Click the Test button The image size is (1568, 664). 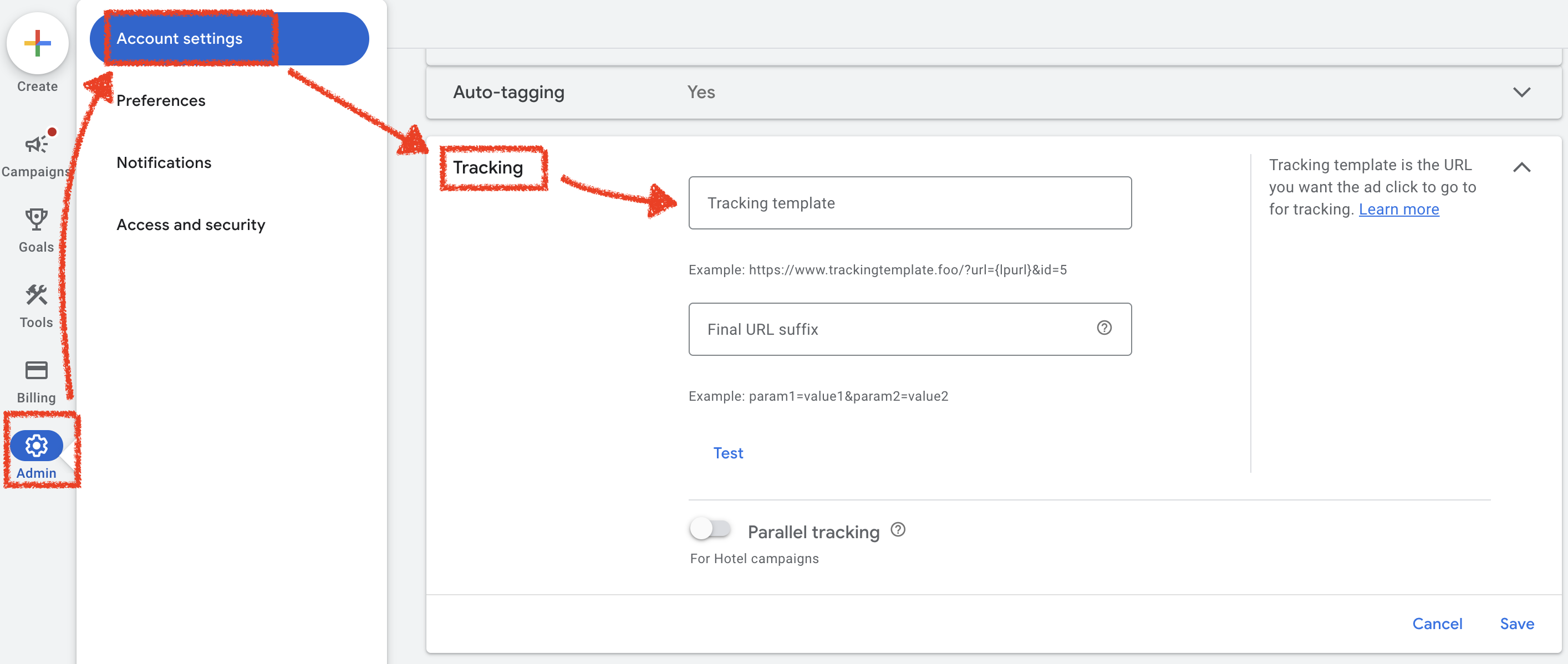point(727,453)
